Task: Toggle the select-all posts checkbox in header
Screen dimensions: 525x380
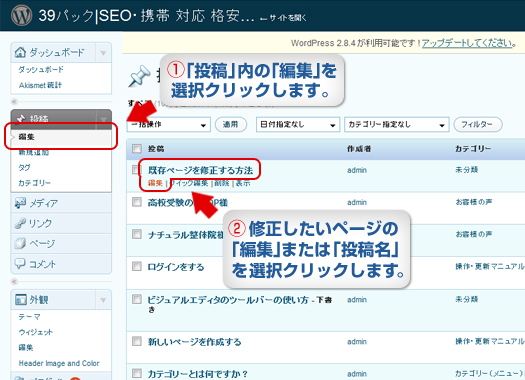Action: [x=137, y=149]
